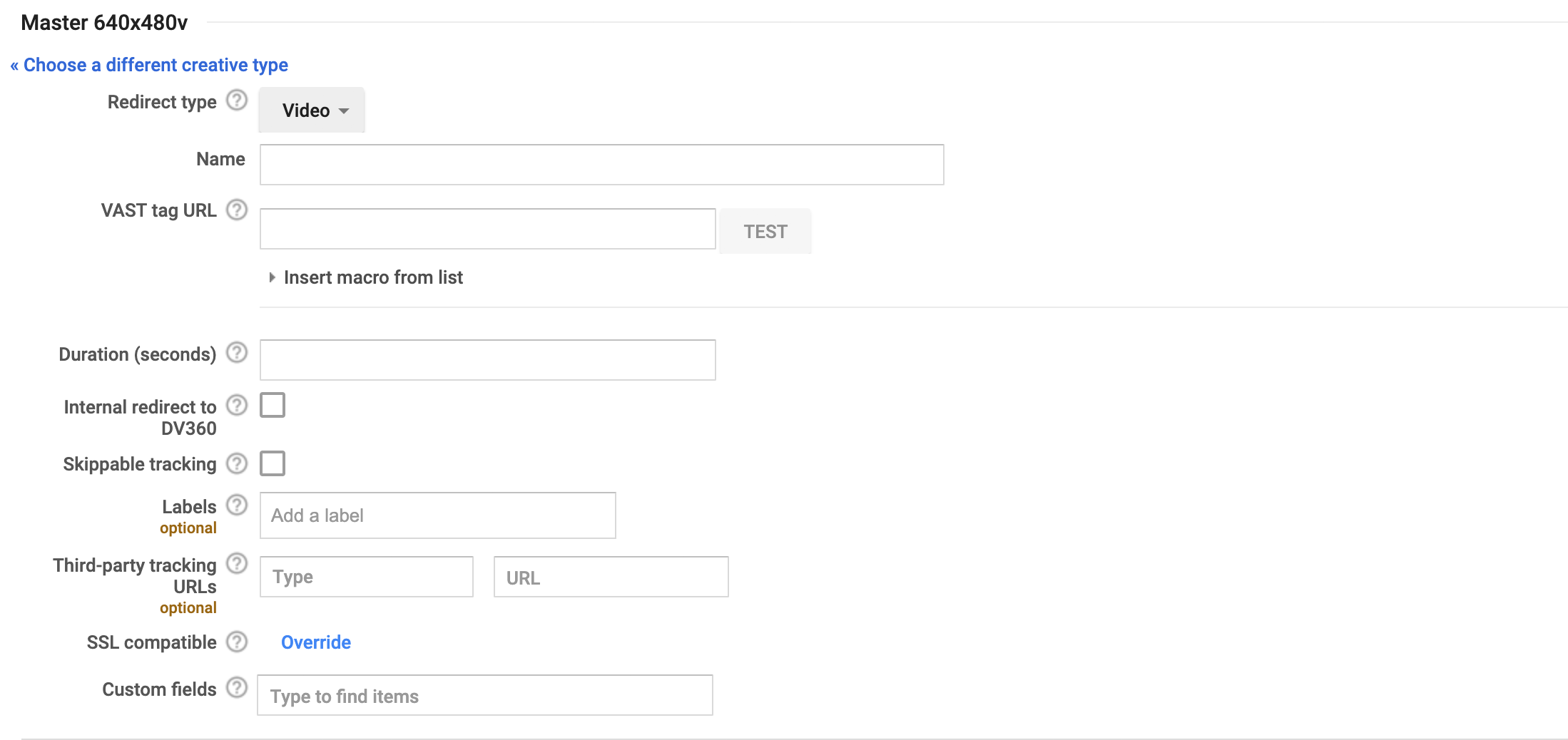Click the TEST button for the VAST tag
This screenshot has width=1568, height=740.
click(764, 231)
